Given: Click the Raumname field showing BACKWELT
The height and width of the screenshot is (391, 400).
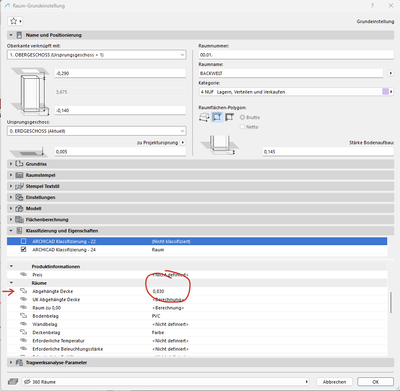Looking at the screenshot, I should tap(291, 73).
